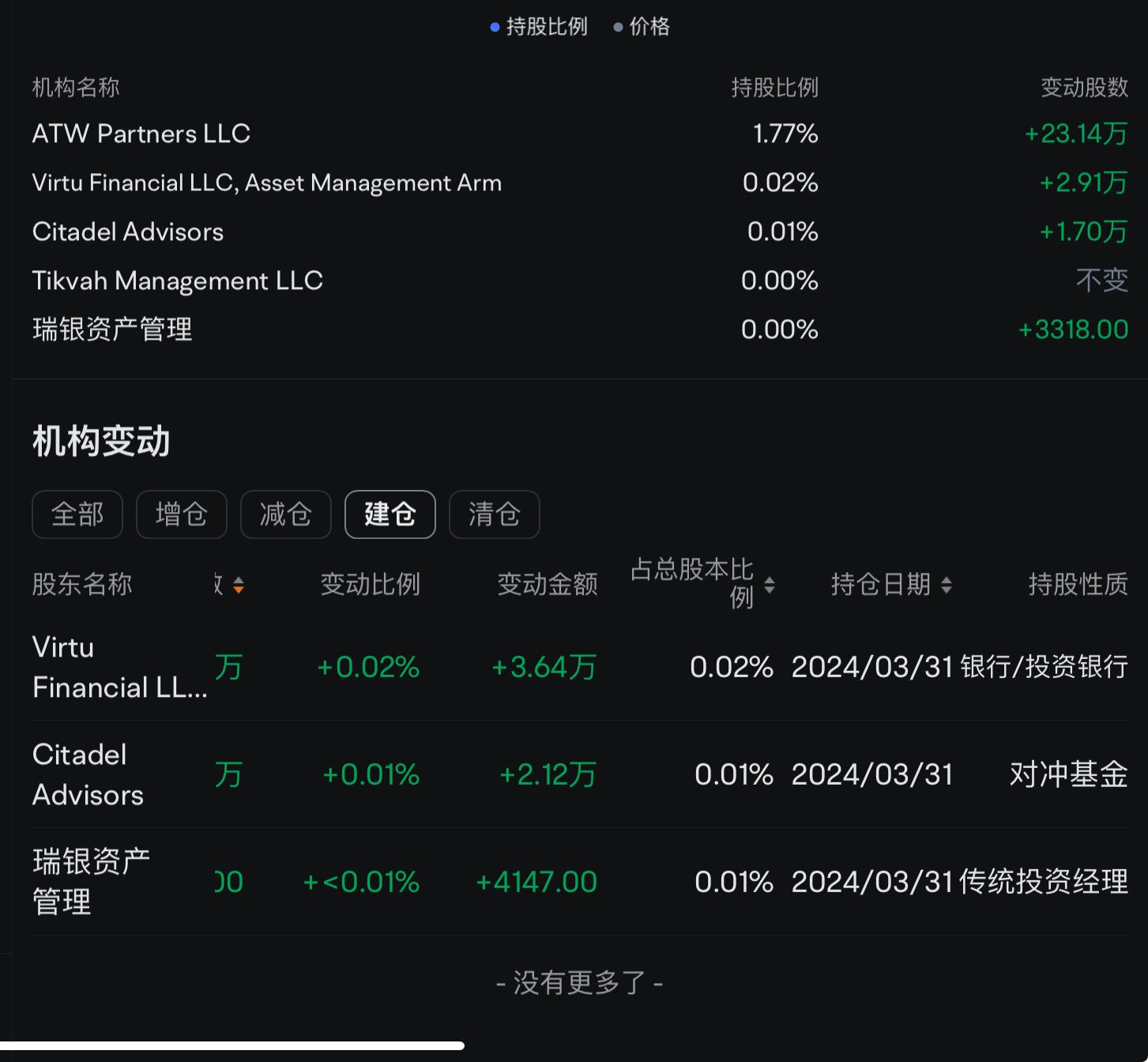Screen dimensions: 1148x1062
Task: Select the 增仓 filter tab
Action: tap(182, 514)
